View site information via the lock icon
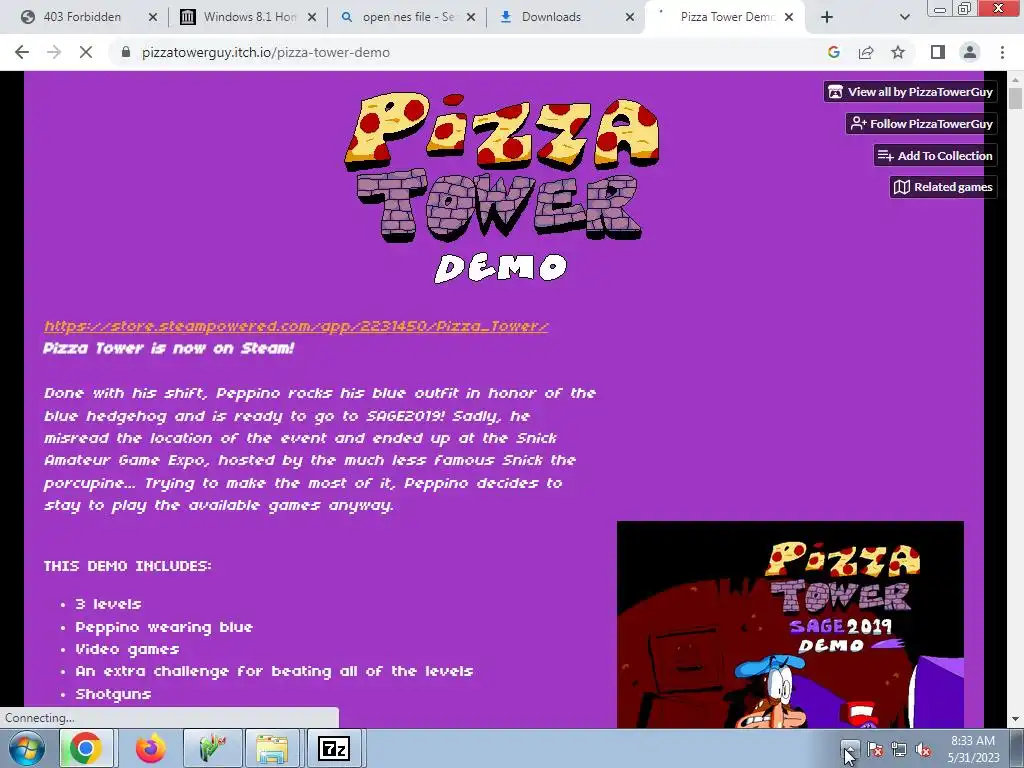Image resolution: width=1024 pixels, height=768 pixels. (125, 52)
